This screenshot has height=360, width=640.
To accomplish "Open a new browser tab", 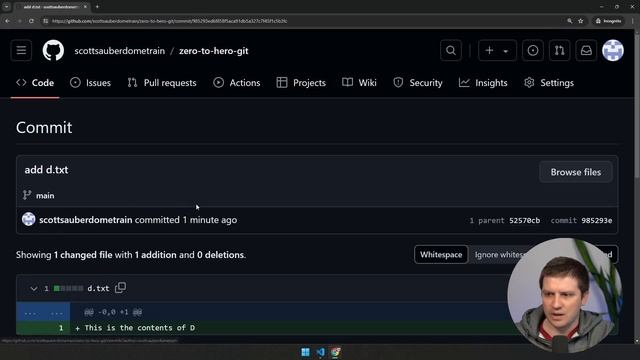I will coord(97,7).
